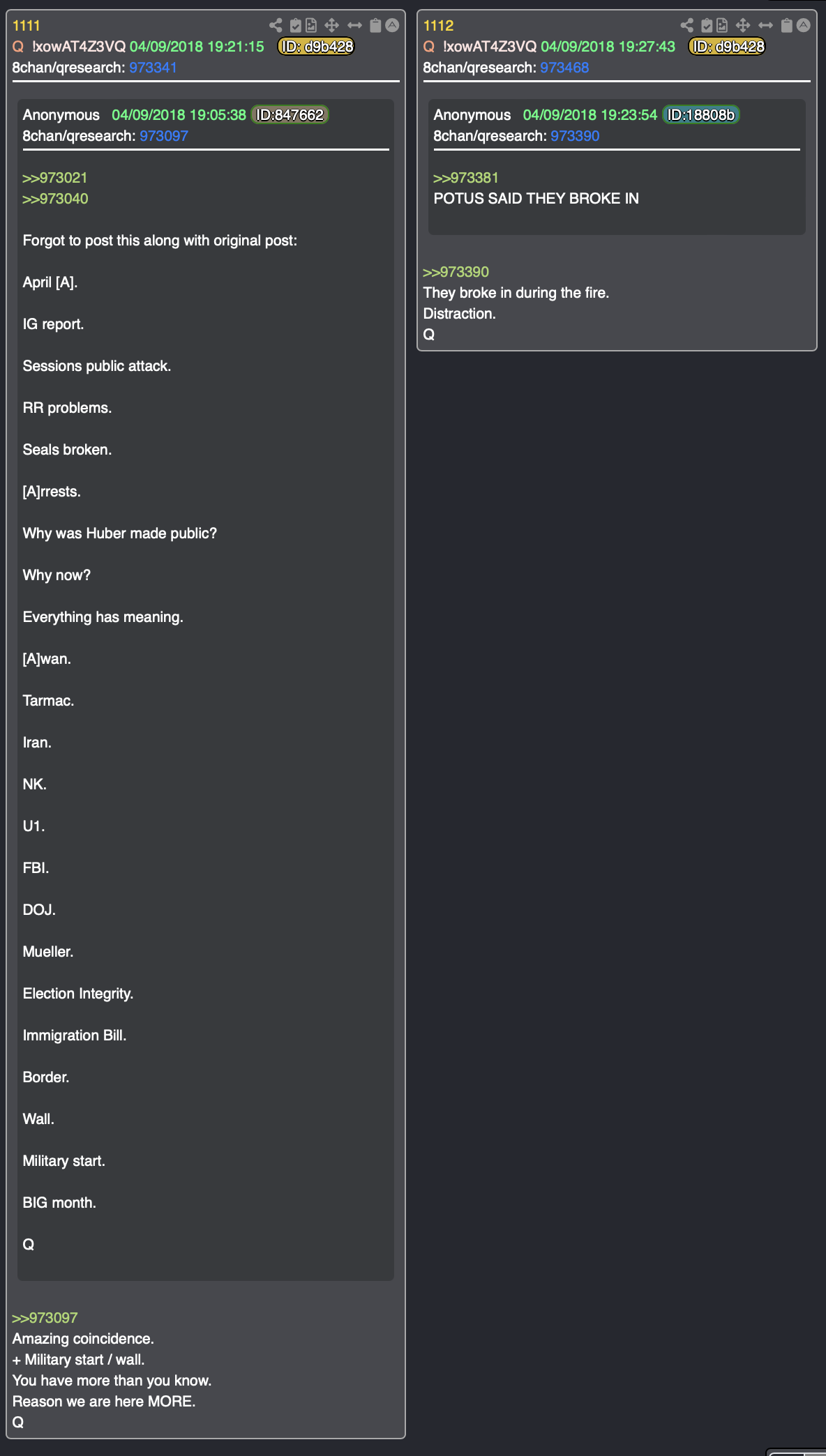The image size is (826, 1456).
Task: Click the image file icon on post 1111
Action: [311, 26]
